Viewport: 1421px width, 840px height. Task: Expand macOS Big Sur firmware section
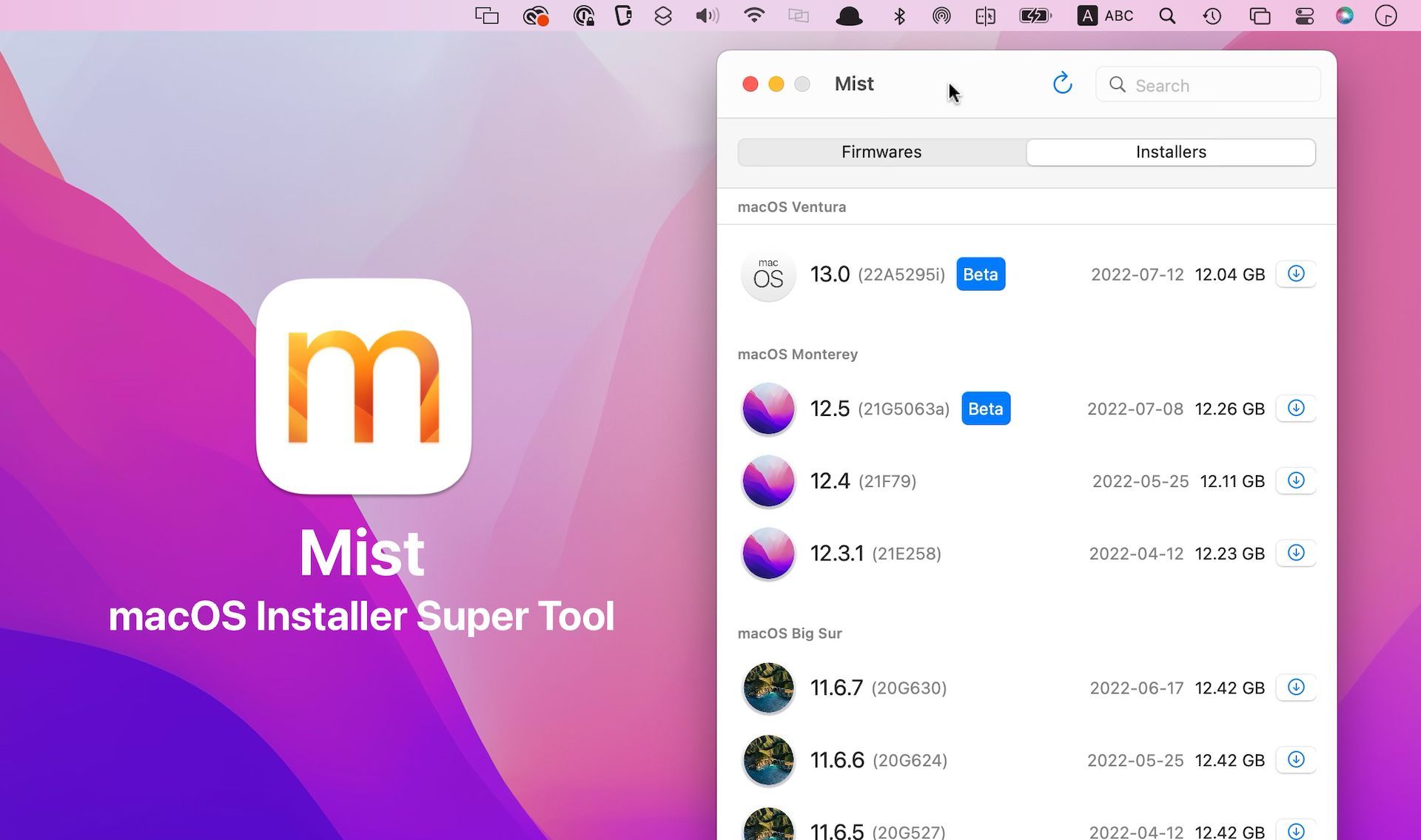[789, 633]
